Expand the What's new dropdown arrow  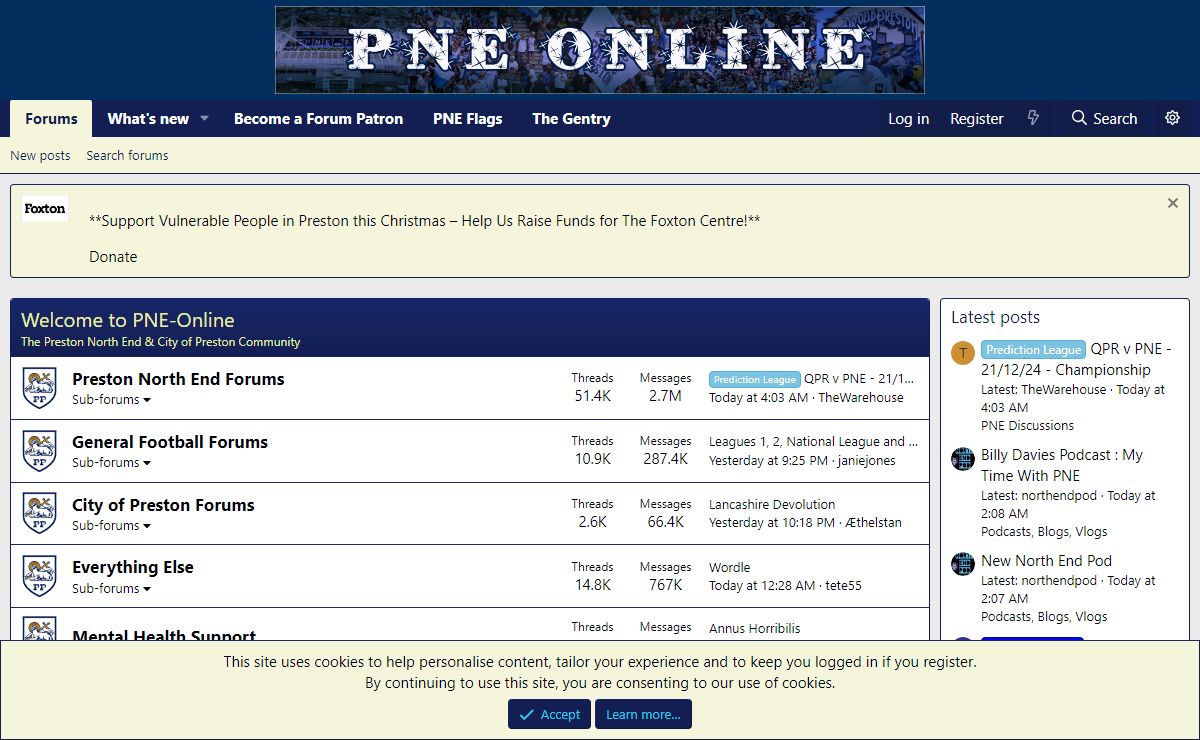pos(204,118)
